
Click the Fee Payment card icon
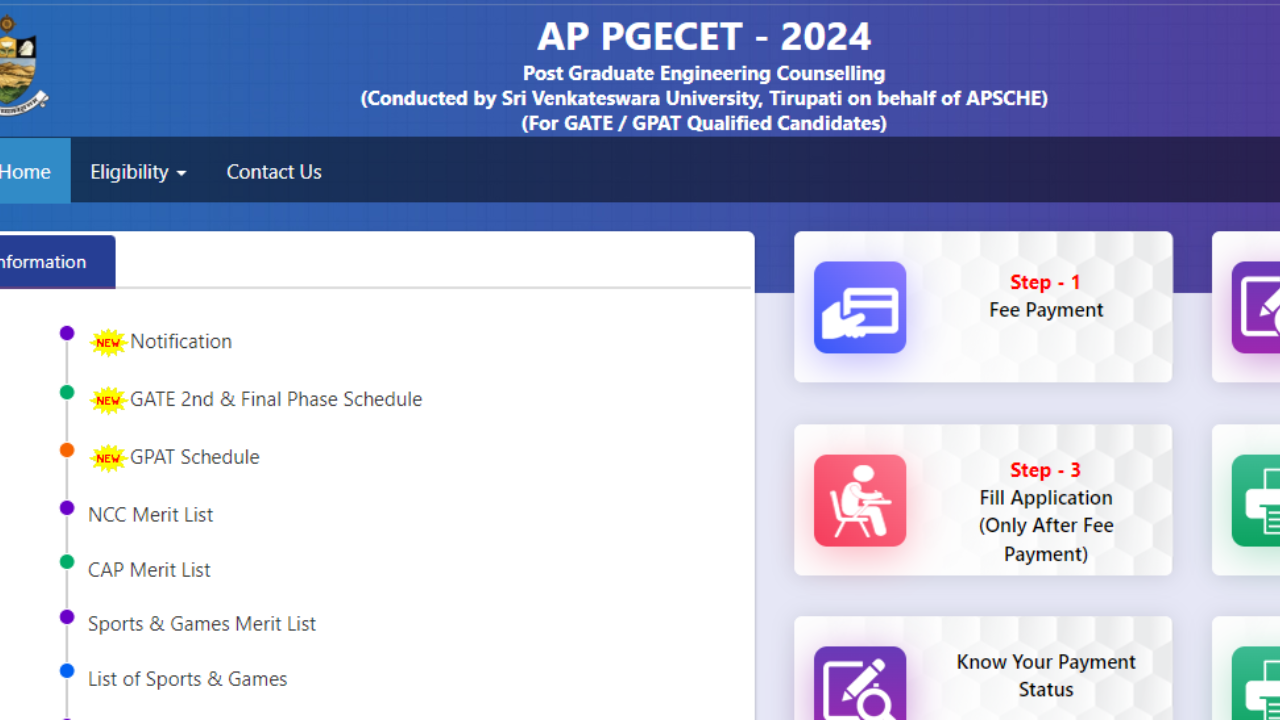click(860, 307)
